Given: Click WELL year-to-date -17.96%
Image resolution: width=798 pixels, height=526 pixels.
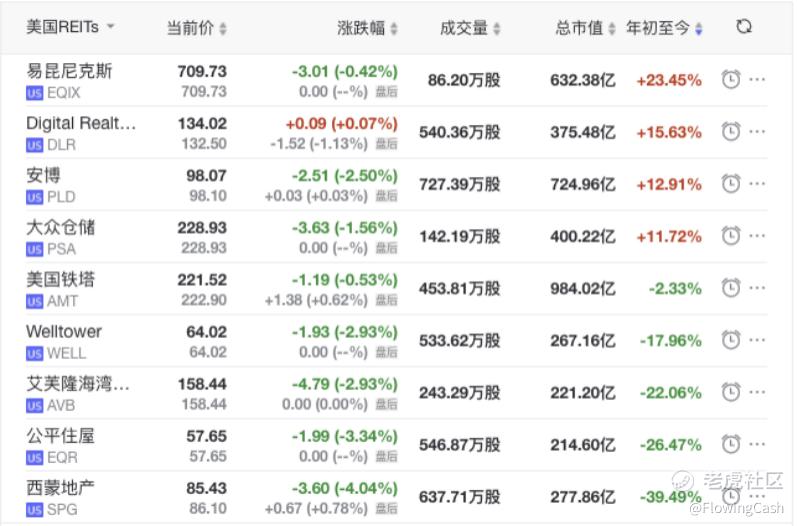Looking at the screenshot, I should point(671,341).
